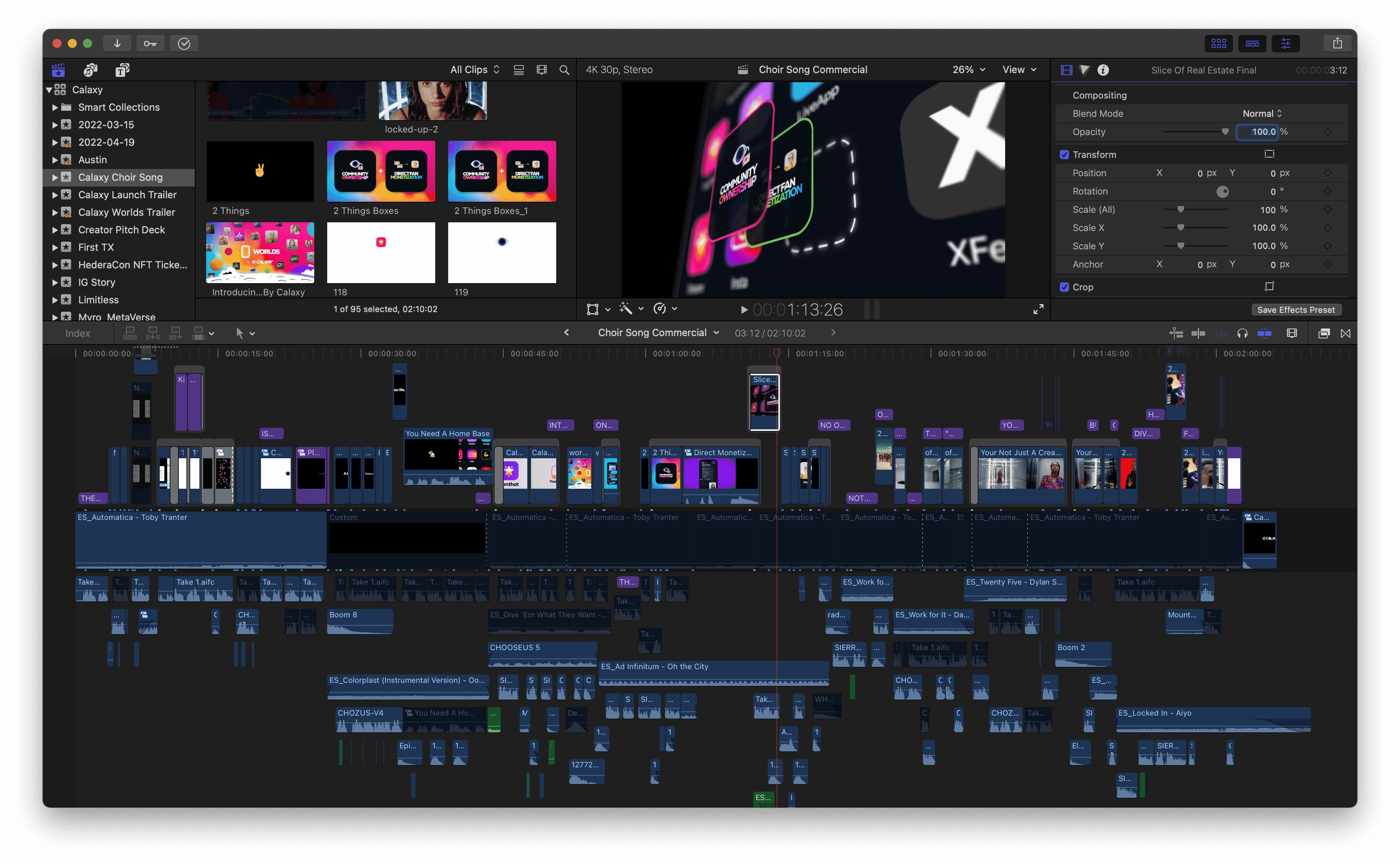Uncheck the Transform checkbox
1400x864 pixels.
click(x=1064, y=155)
